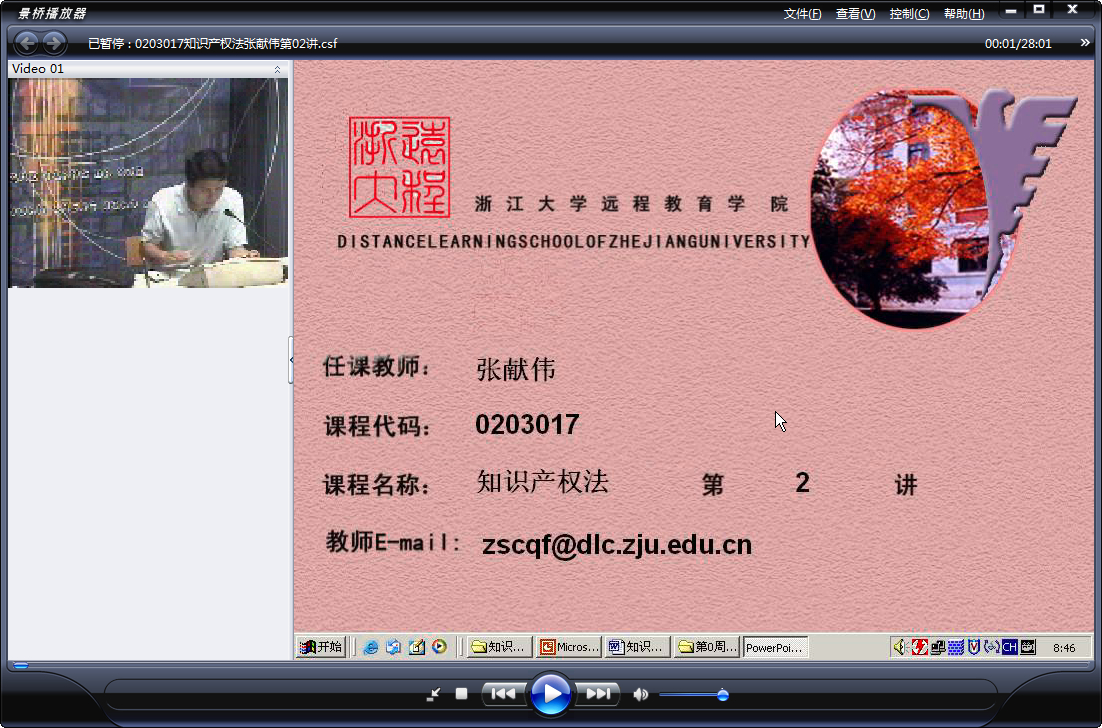The width and height of the screenshot is (1102, 728).
Task: Click the 第0周... folder taskbar button
Action: tap(707, 646)
